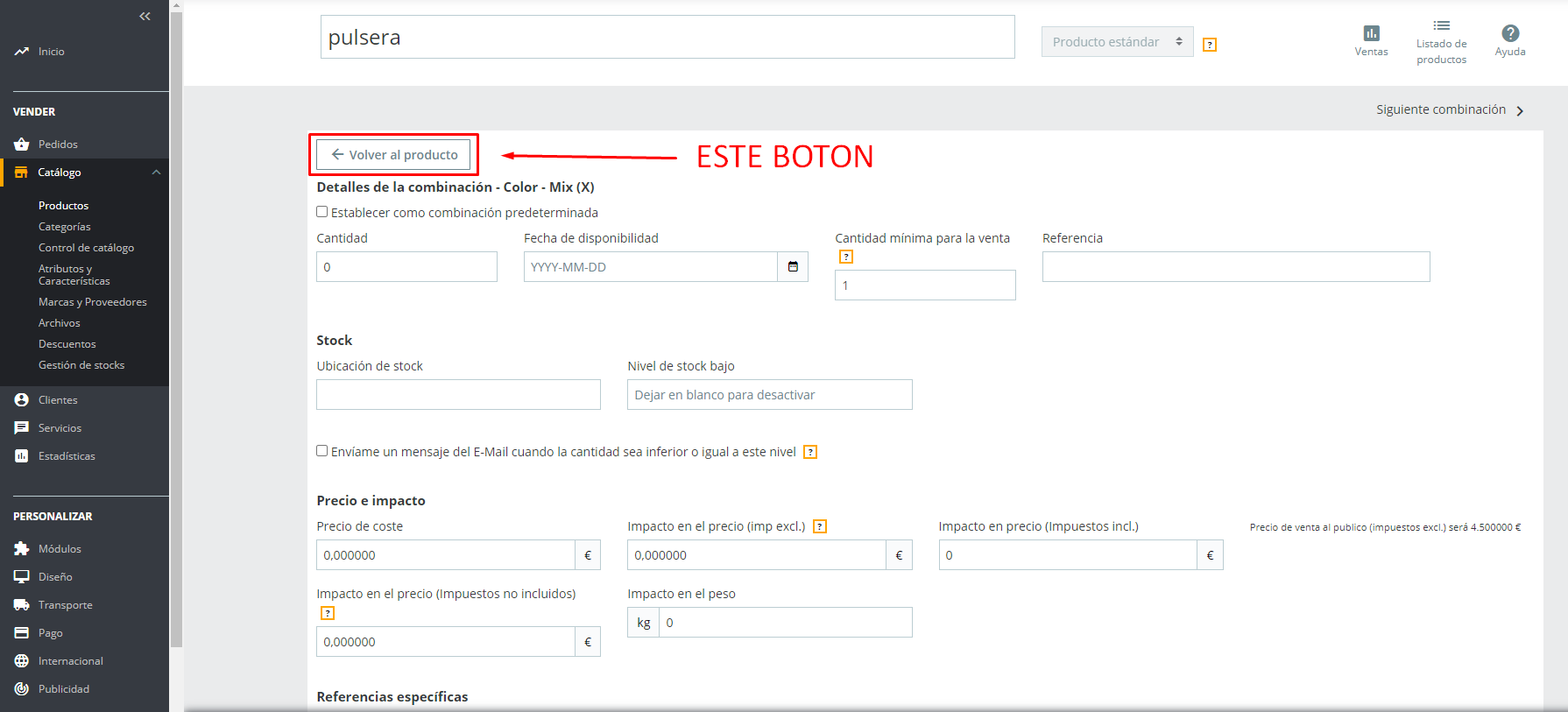Focus Impacto en el precio (imp excl.) field
1568x712 pixels.
coord(757,555)
